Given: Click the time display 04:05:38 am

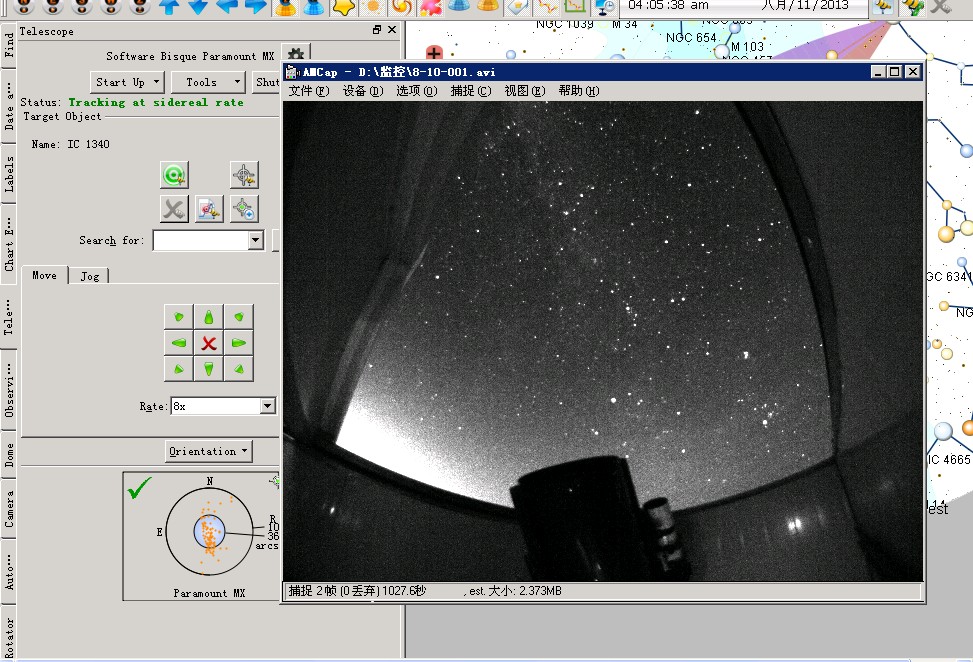Looking at the screenshot, I should point(668,5).
